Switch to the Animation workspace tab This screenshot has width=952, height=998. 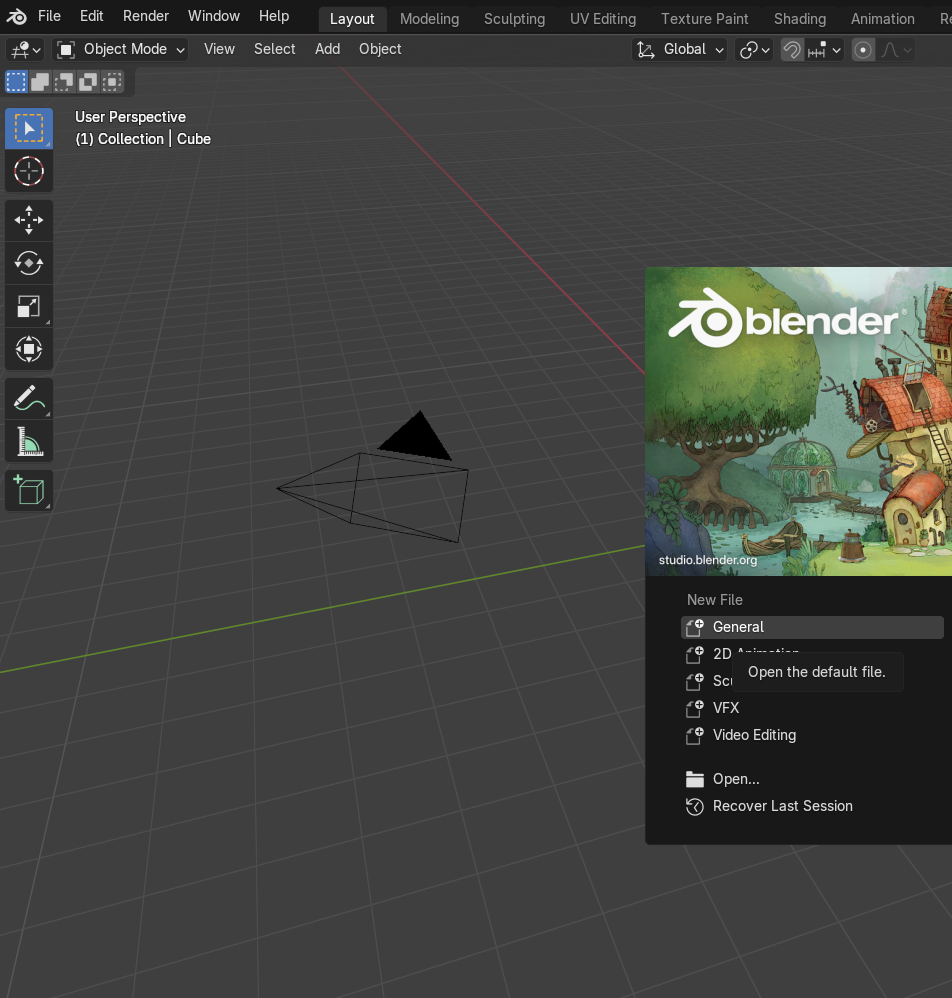click(x=883, y=19)
